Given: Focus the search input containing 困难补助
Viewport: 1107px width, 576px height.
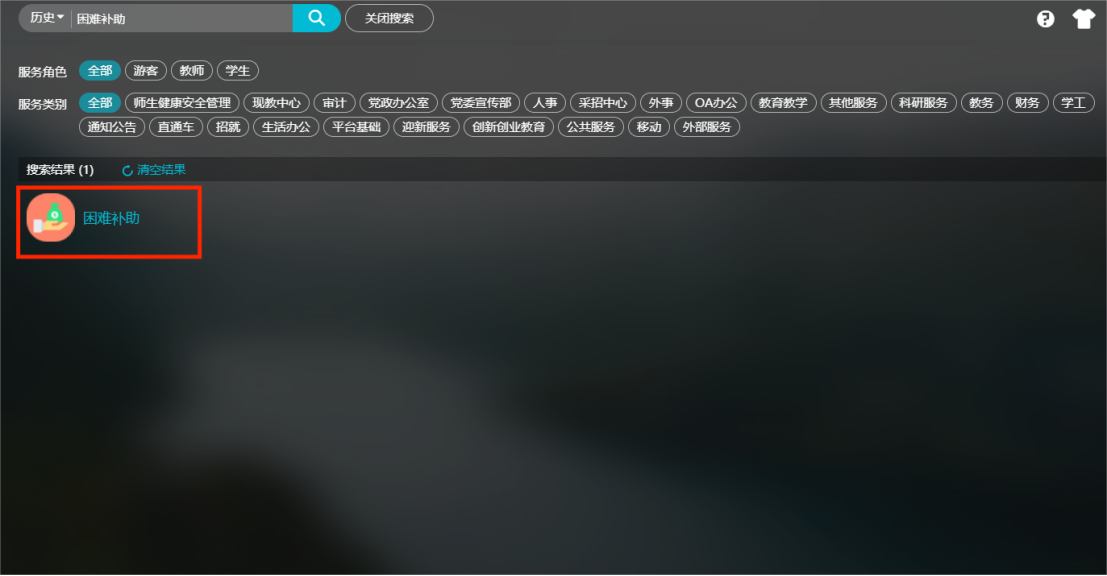Looking at the screenshot, I should click(x=180, y=19).
